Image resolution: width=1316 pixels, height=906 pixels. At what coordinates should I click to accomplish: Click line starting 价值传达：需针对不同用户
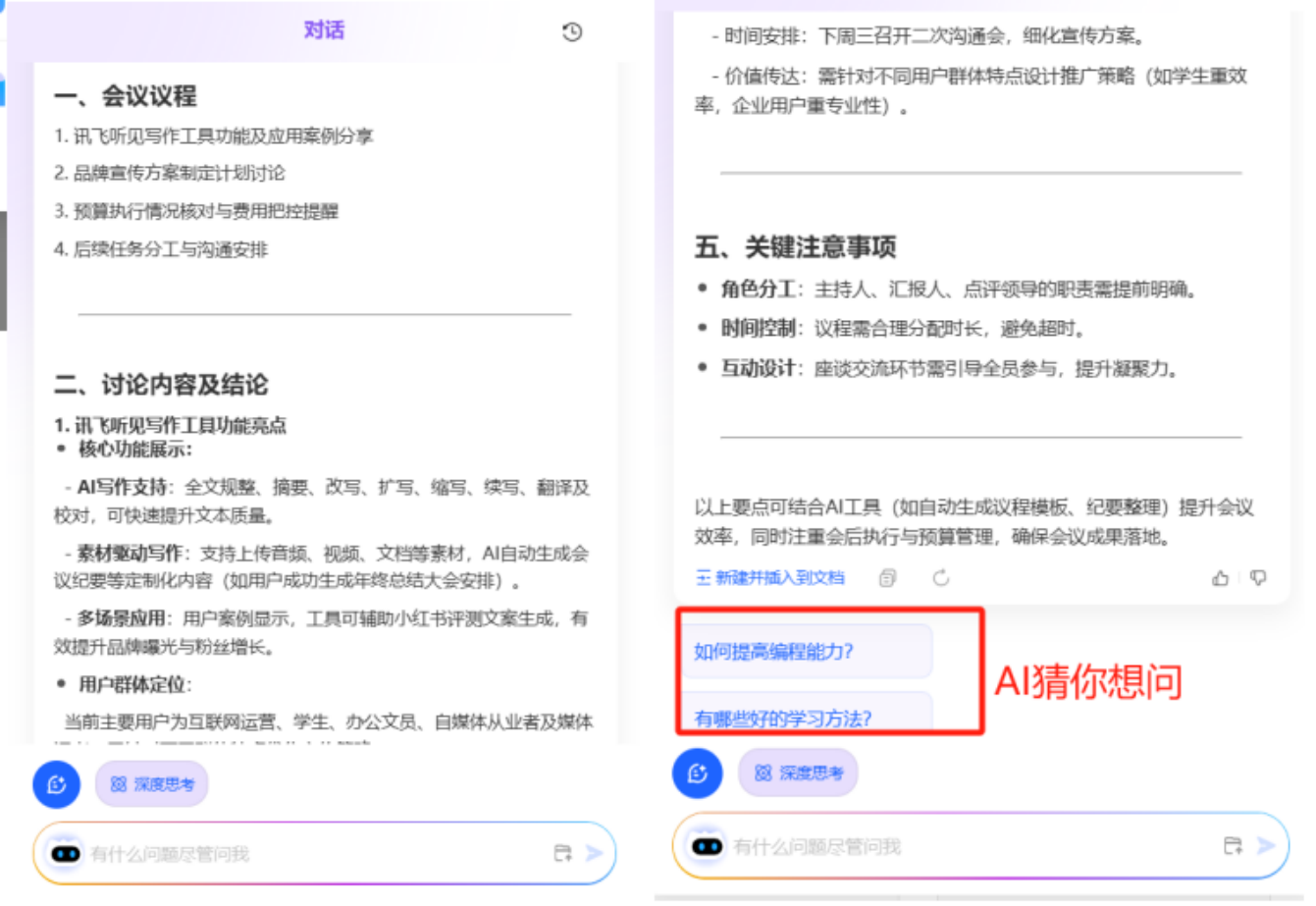pyautogui.click(x=971, y=90)
